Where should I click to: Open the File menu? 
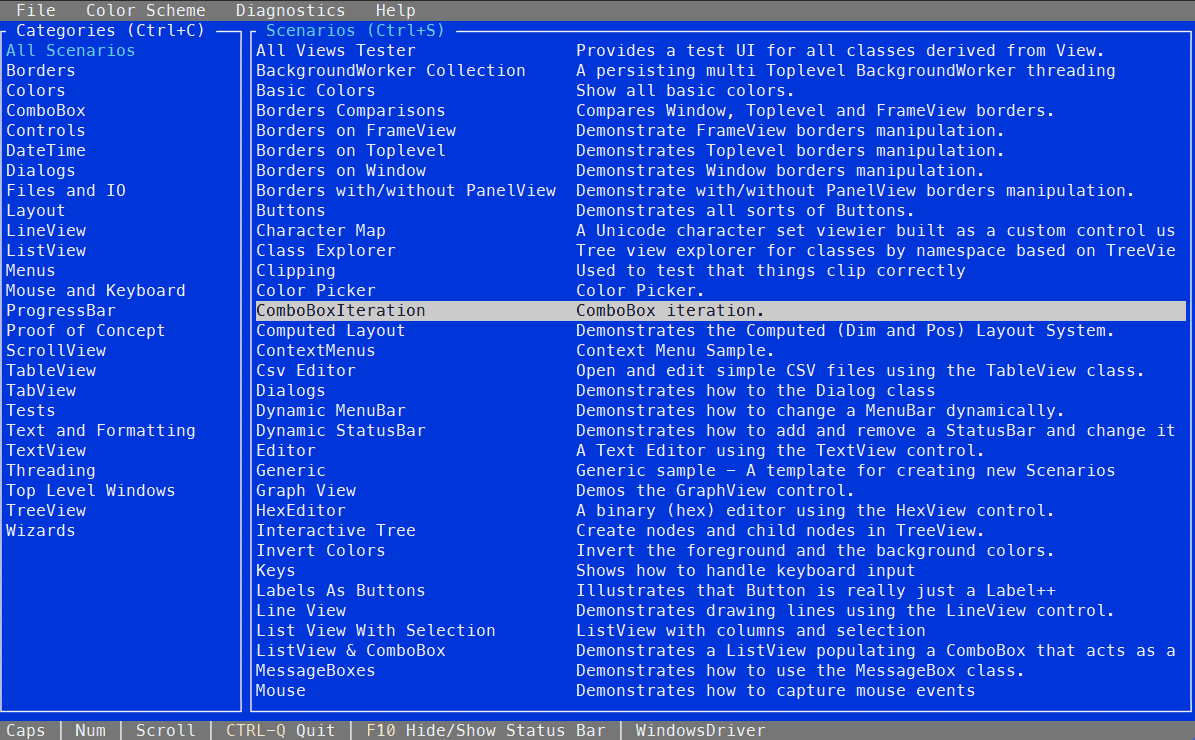[x=36, y=11]
